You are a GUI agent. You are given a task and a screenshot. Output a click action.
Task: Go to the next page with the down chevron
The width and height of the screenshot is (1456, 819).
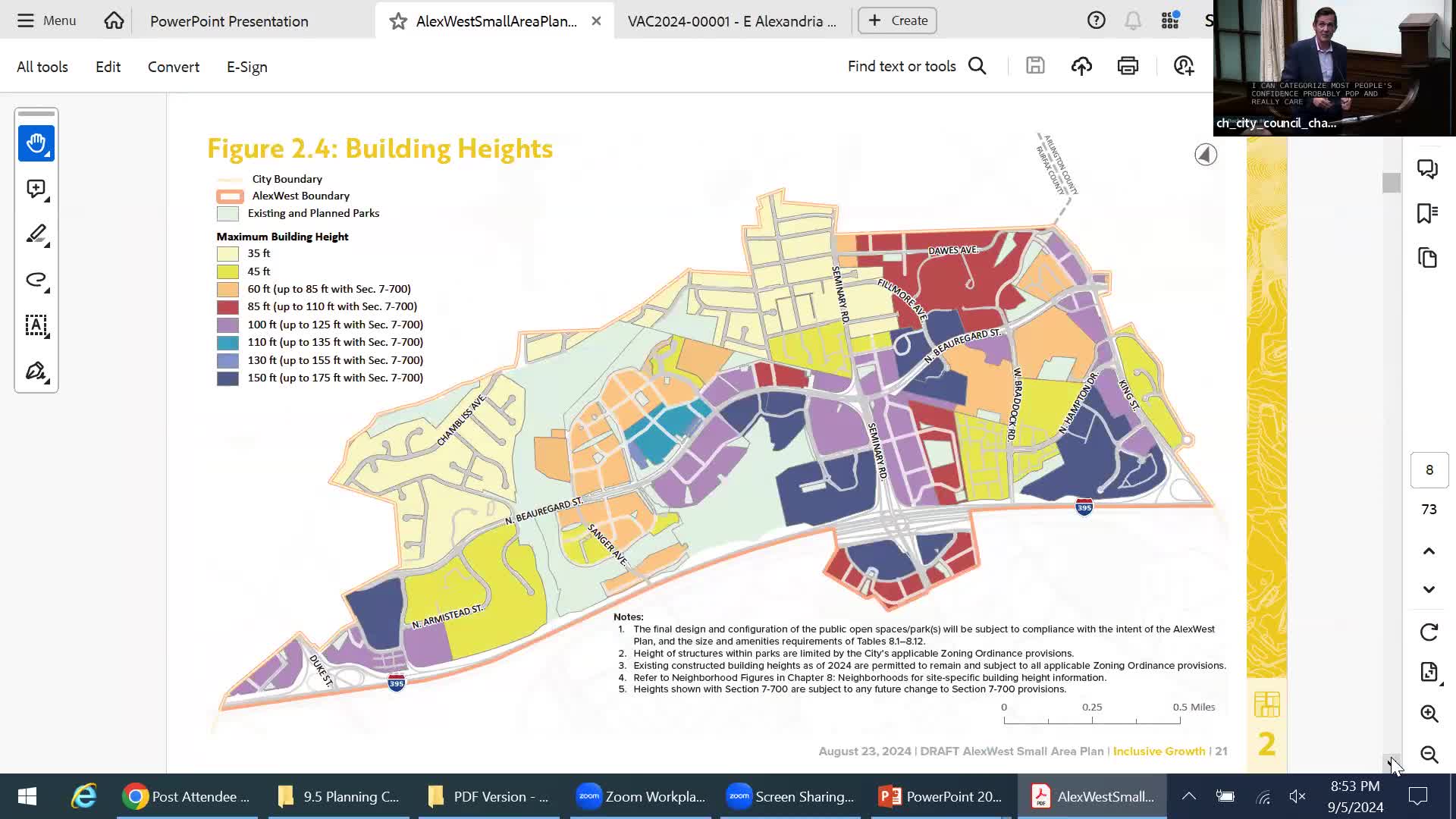(1429, 589)
